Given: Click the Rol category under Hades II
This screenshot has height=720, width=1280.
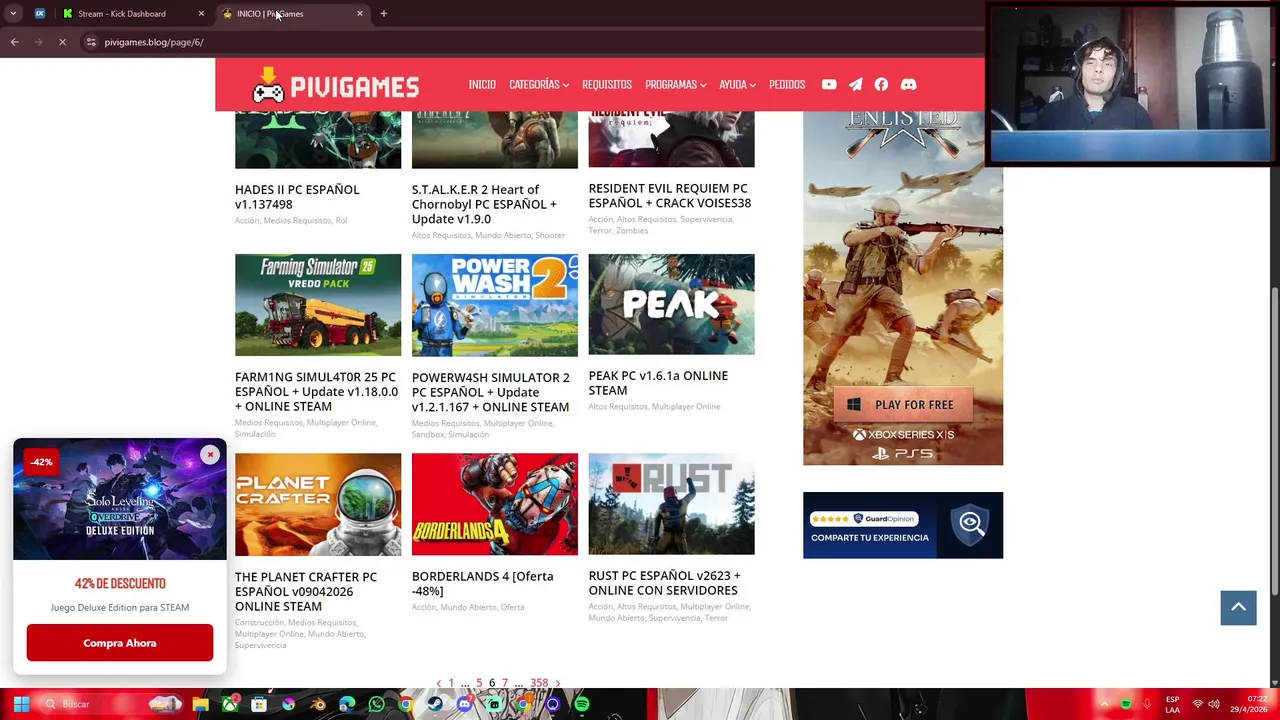Looking at the screenshot, I should coord(341,221).
